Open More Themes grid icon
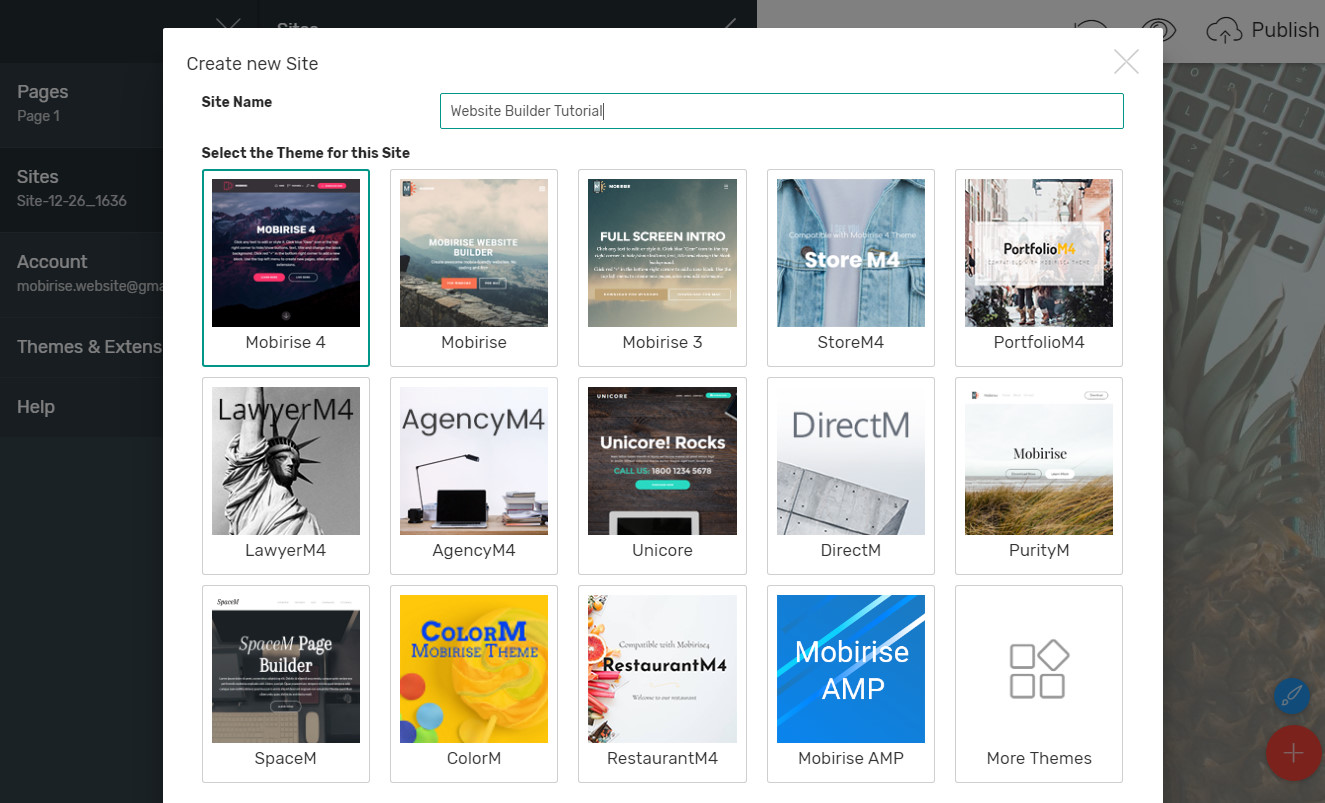The width and height of the screenshot is (1325, 803). click(x=1039, y=669)
